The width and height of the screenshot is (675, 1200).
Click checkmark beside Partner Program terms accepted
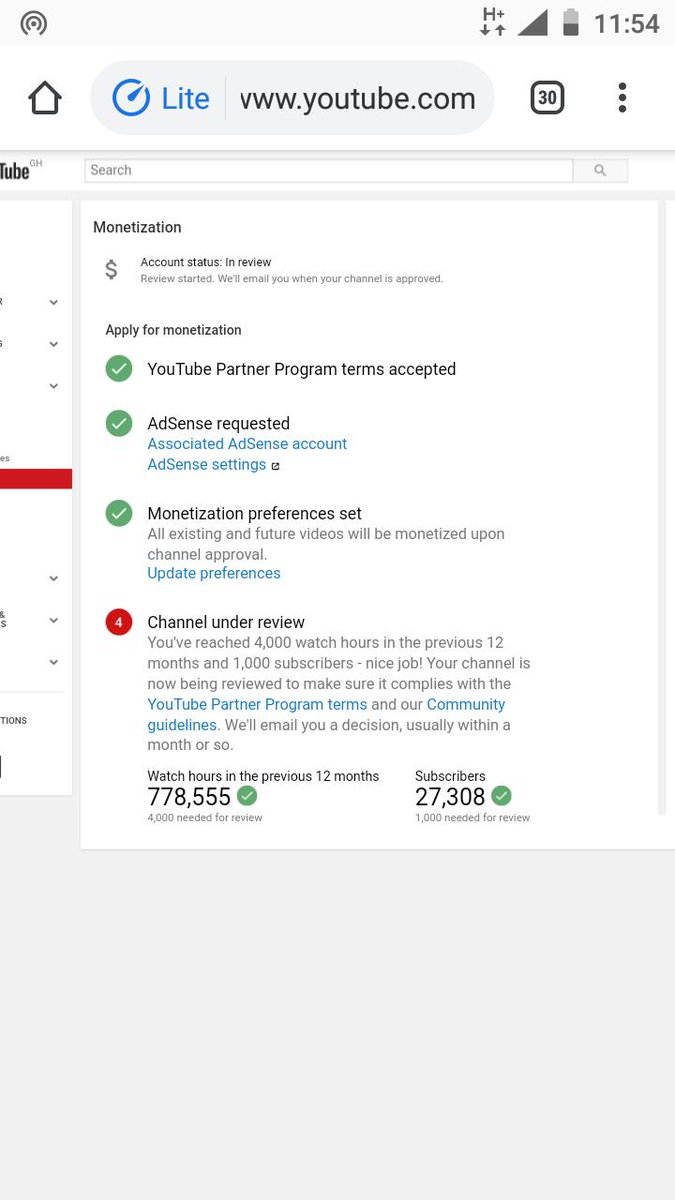point(119,369)
